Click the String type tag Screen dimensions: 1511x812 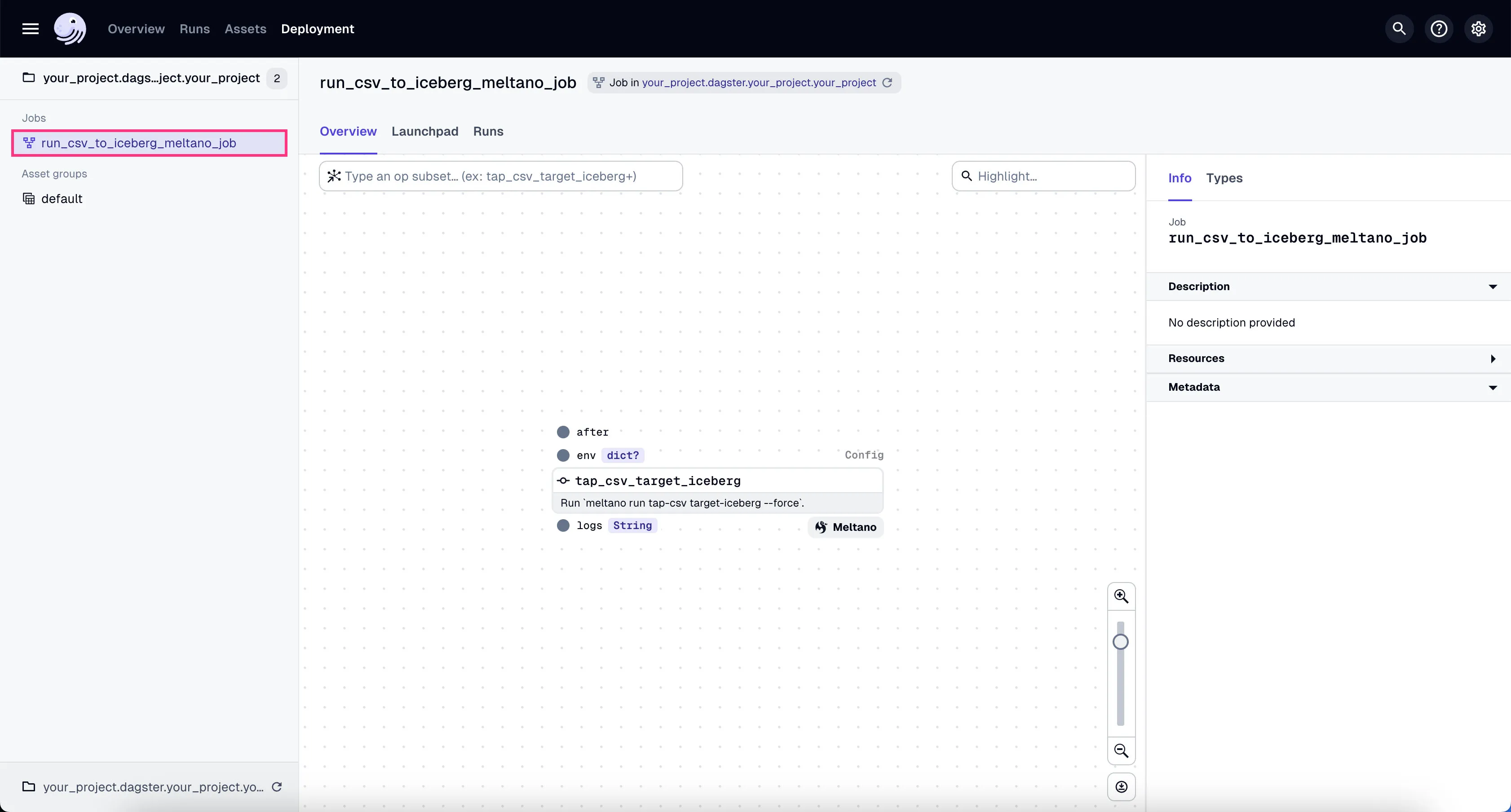point(632,525)
